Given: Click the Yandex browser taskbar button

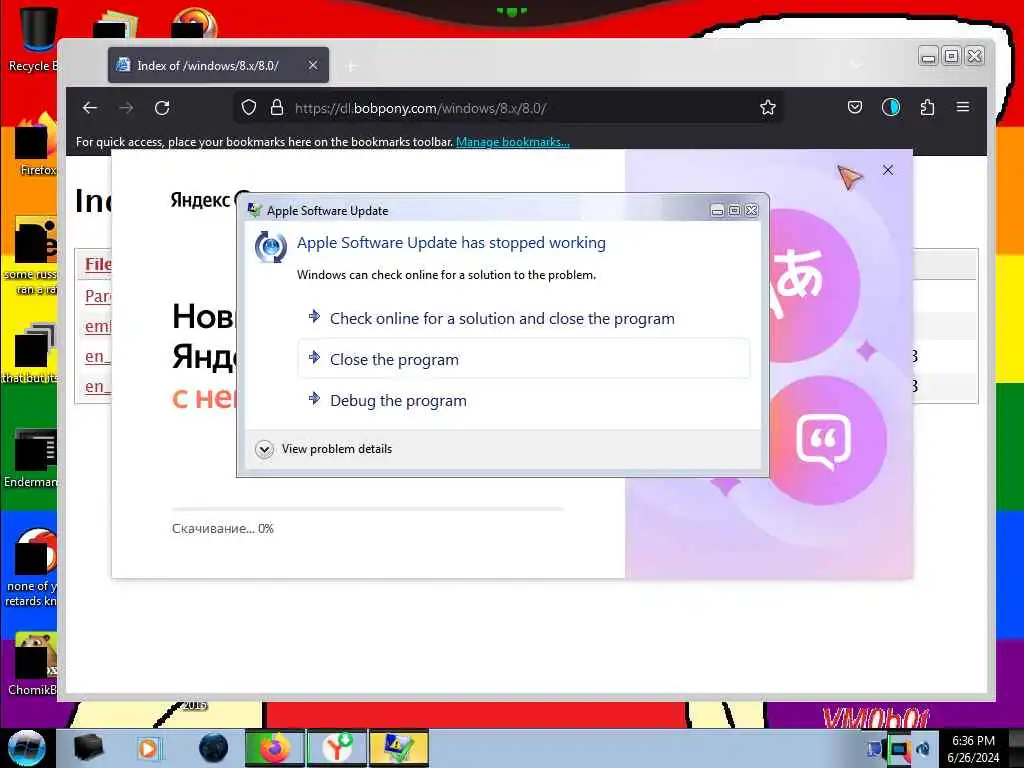Looking at the screenshot, I should [336, 748].
